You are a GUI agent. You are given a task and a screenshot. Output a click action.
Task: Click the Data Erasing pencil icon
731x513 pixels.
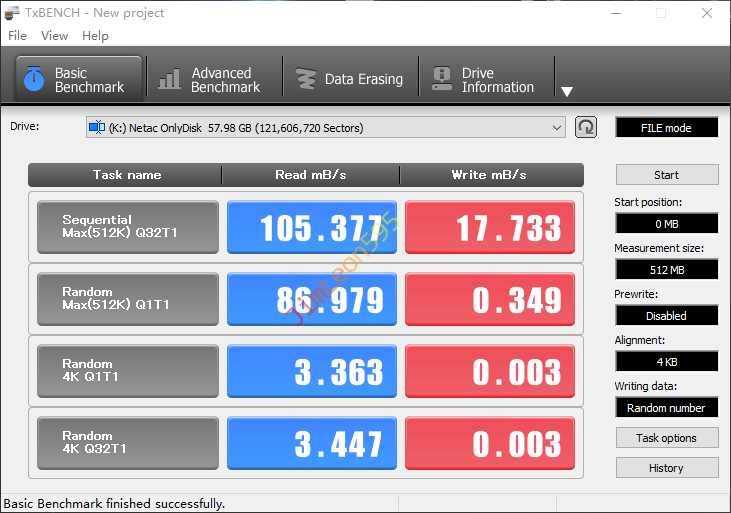coord(305,79)
